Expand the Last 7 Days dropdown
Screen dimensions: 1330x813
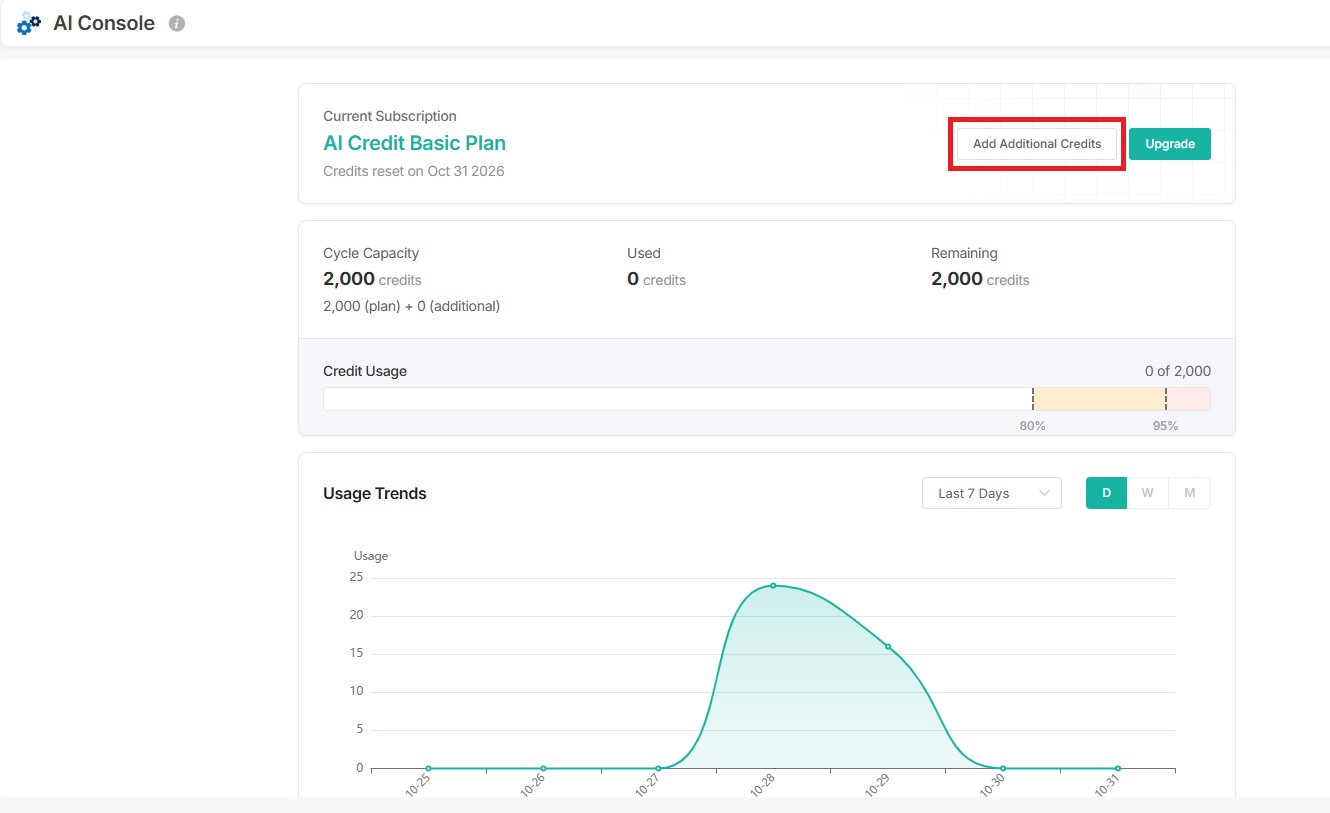pyautogui.click(x=991, y=493)
